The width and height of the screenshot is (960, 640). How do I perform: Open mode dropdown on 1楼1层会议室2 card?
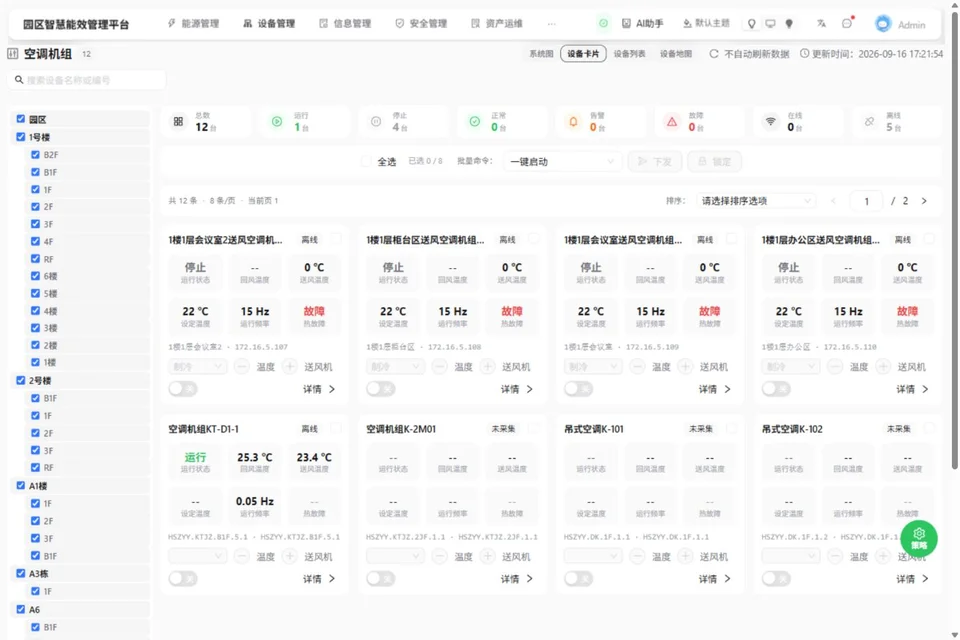[197, 366]
